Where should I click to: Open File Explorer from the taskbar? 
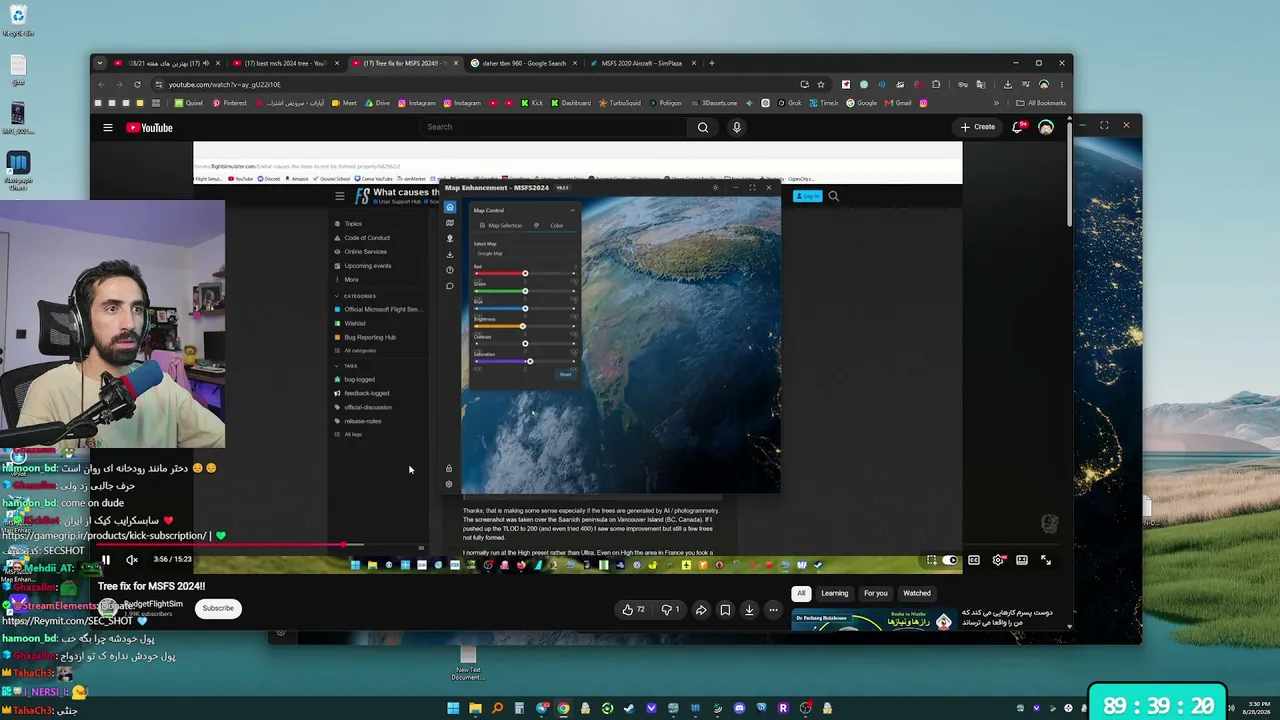tap(475, 709)
